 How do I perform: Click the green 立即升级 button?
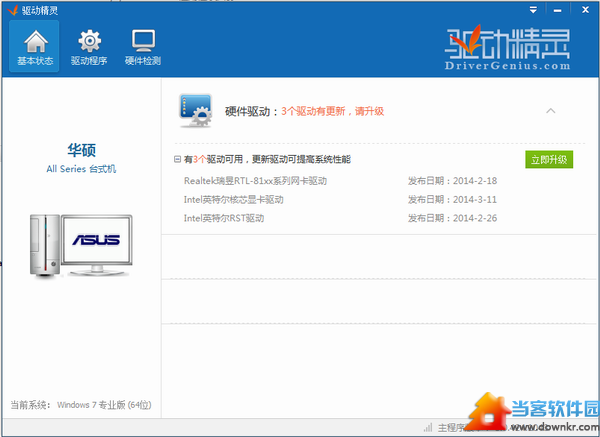[549, 160]
